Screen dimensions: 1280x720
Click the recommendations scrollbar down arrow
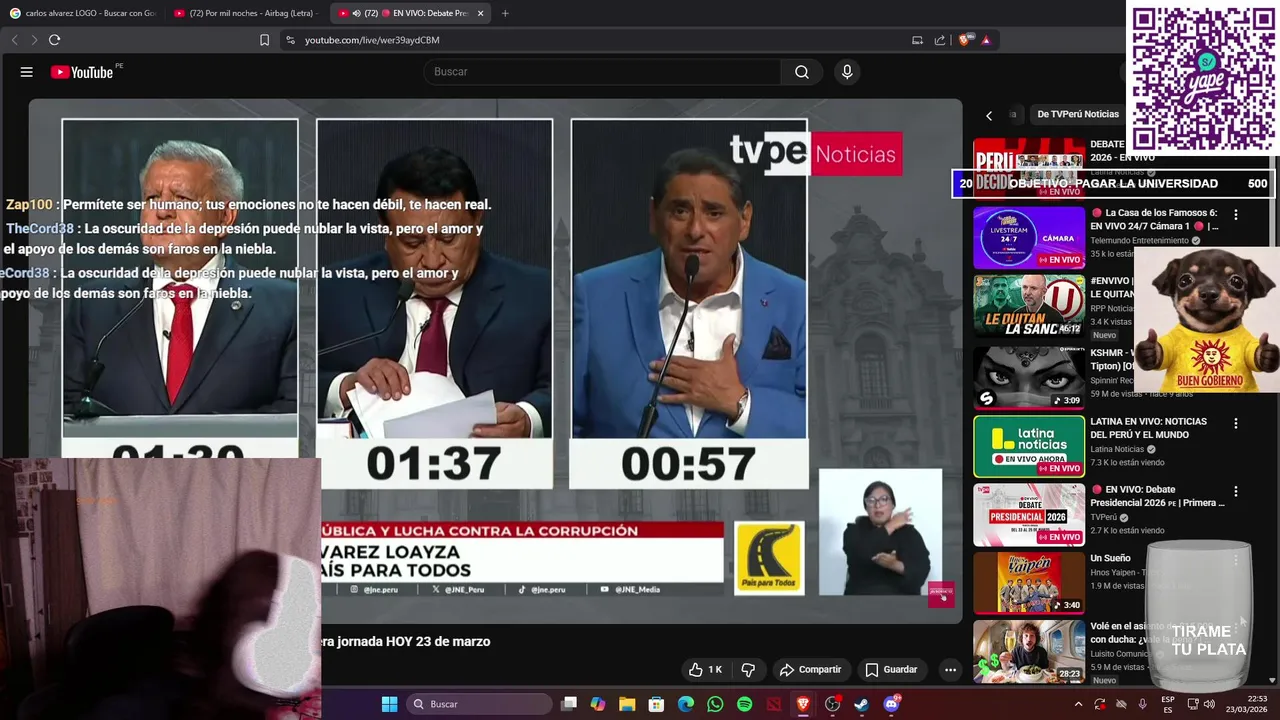[x=1273, y=680]
